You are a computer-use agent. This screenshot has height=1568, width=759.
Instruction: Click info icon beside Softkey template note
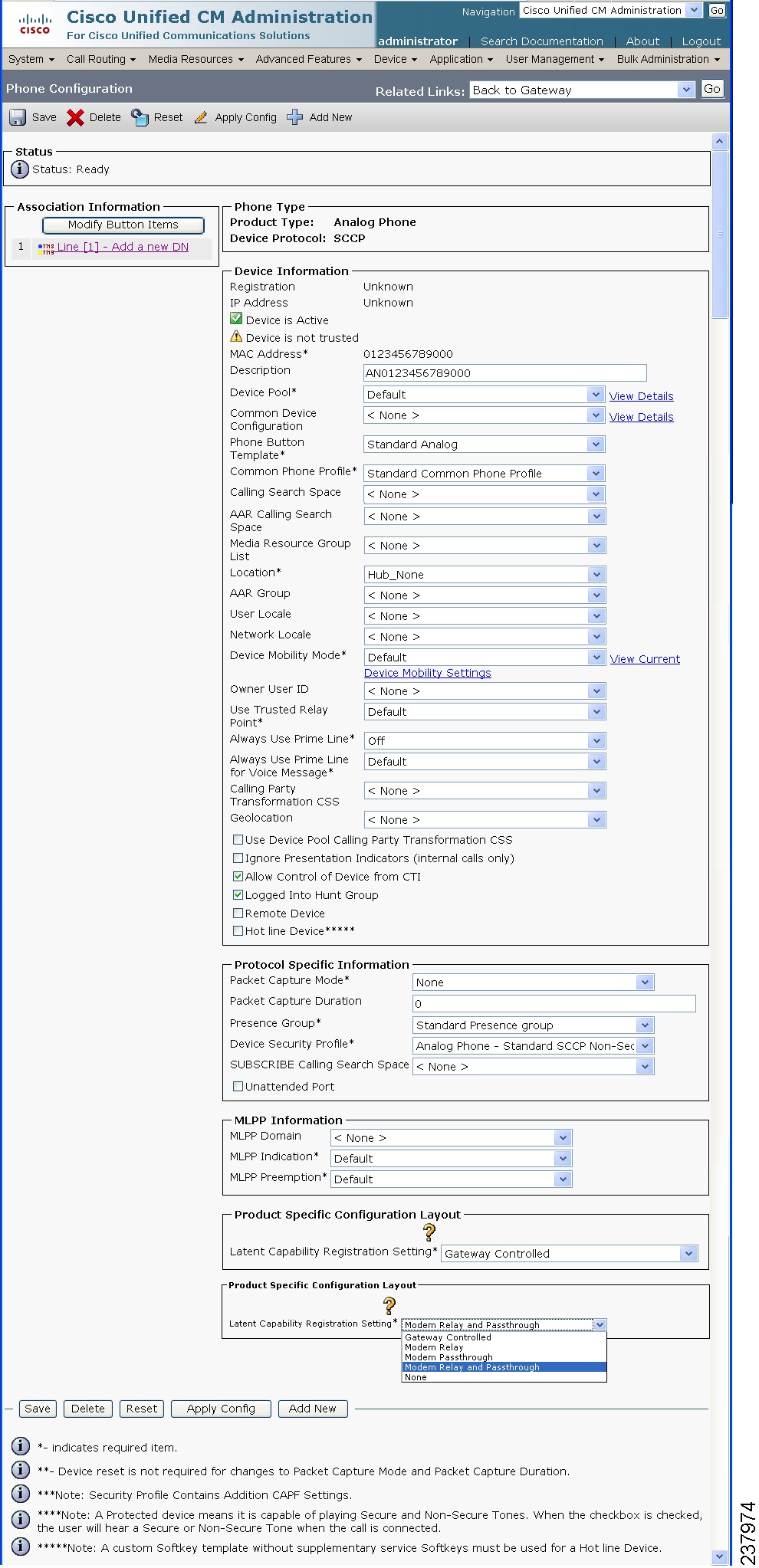21,1547
